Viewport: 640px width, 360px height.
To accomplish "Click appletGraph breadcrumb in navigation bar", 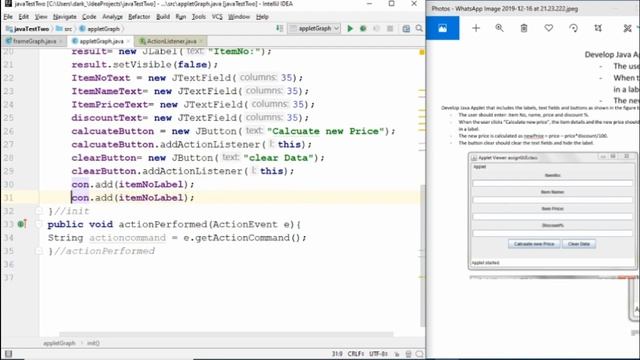I will [x=100, y=29].
